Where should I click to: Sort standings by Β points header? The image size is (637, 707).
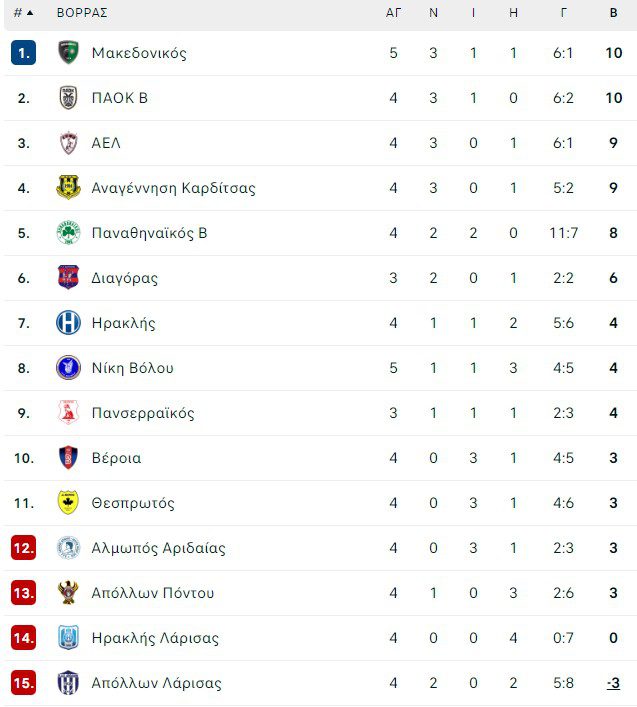tap(613, 13)
